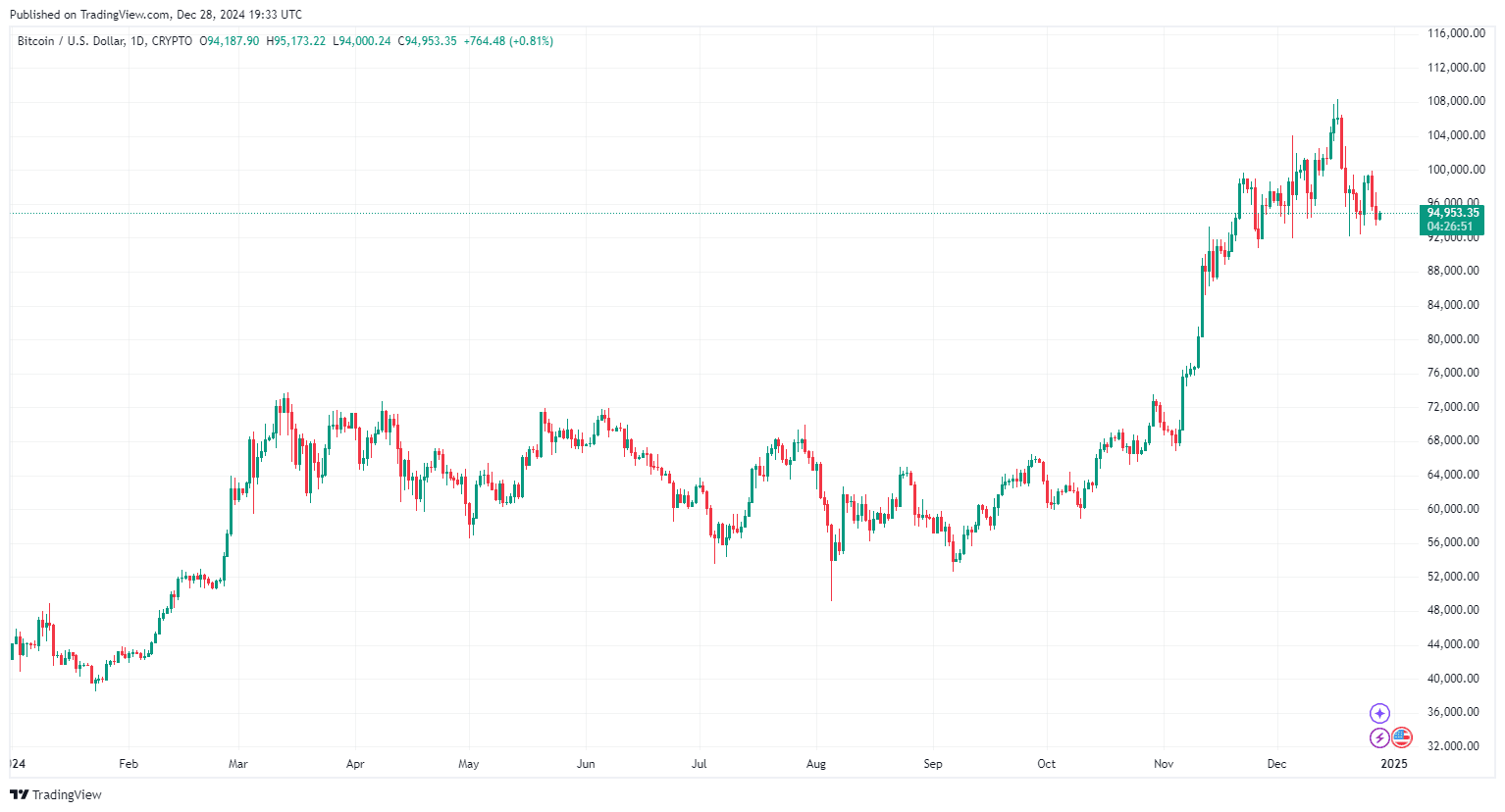
Task: Click the Feb label on the time axis
Action: [x=129, y=764]
